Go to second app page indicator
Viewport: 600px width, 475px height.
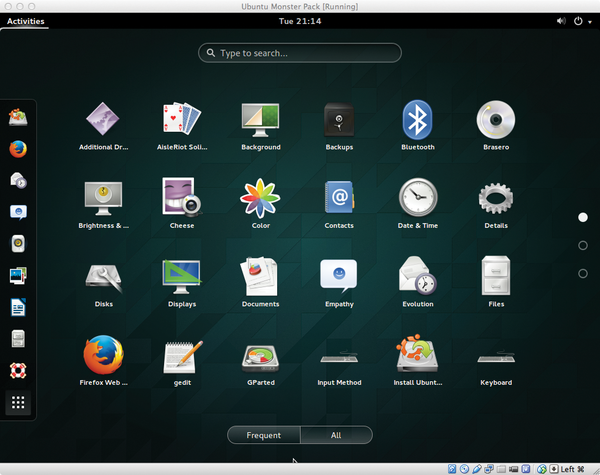[x=583, y=245]
